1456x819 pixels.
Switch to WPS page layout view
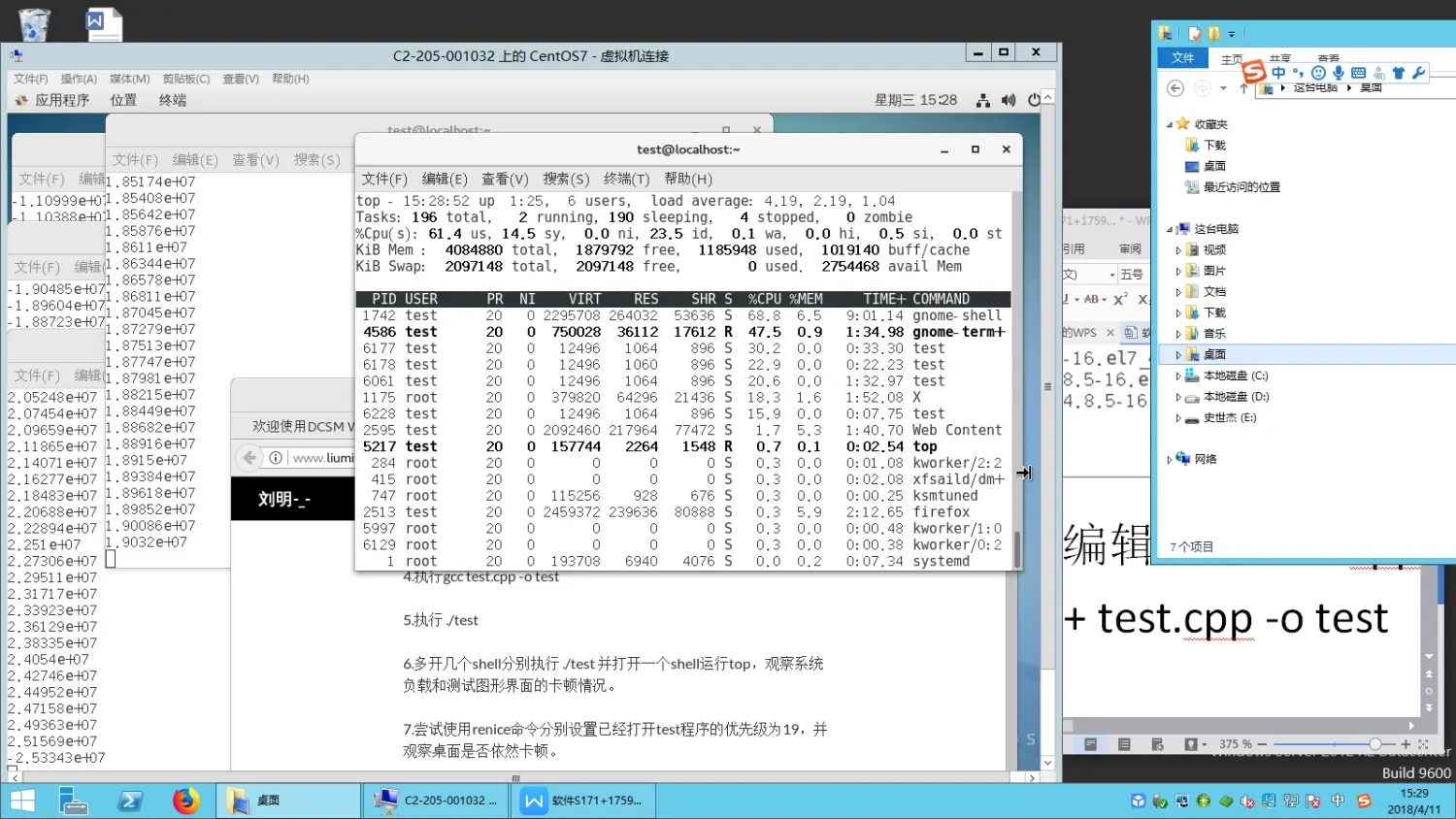1091,744
